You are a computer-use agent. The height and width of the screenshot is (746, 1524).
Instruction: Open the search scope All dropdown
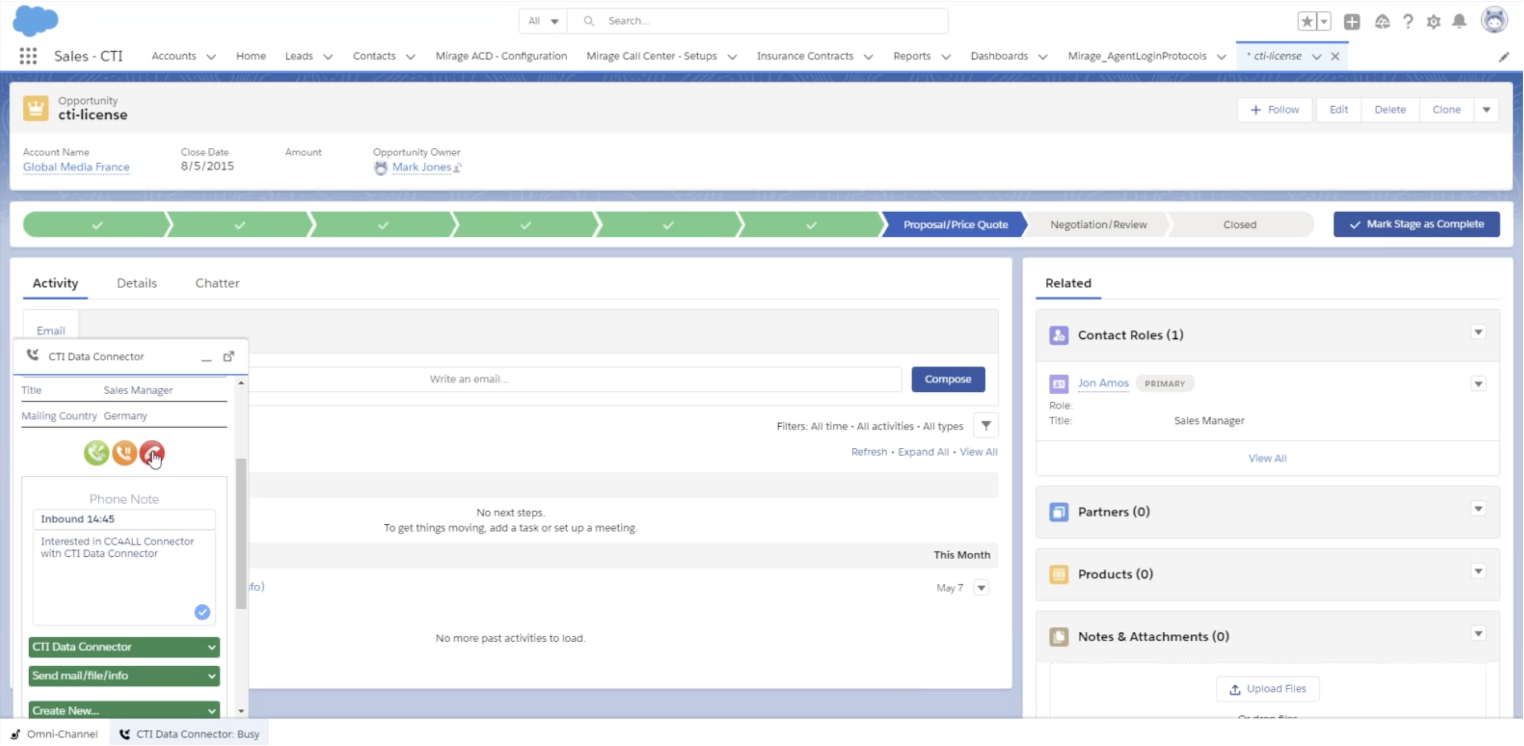[x=543, y=21]
